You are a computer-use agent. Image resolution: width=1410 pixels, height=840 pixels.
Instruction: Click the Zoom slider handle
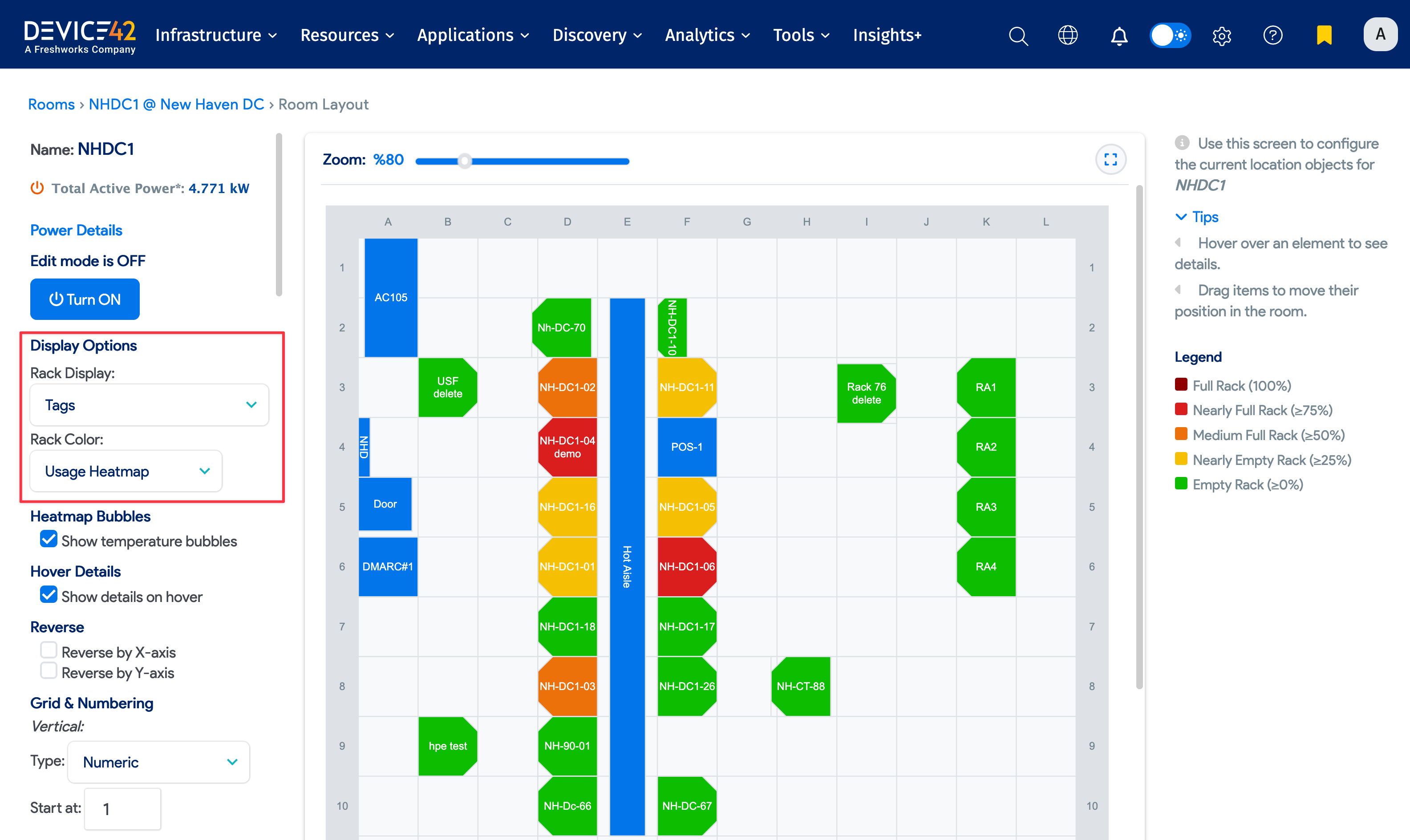pyautogui.click(x=464, y=162)
